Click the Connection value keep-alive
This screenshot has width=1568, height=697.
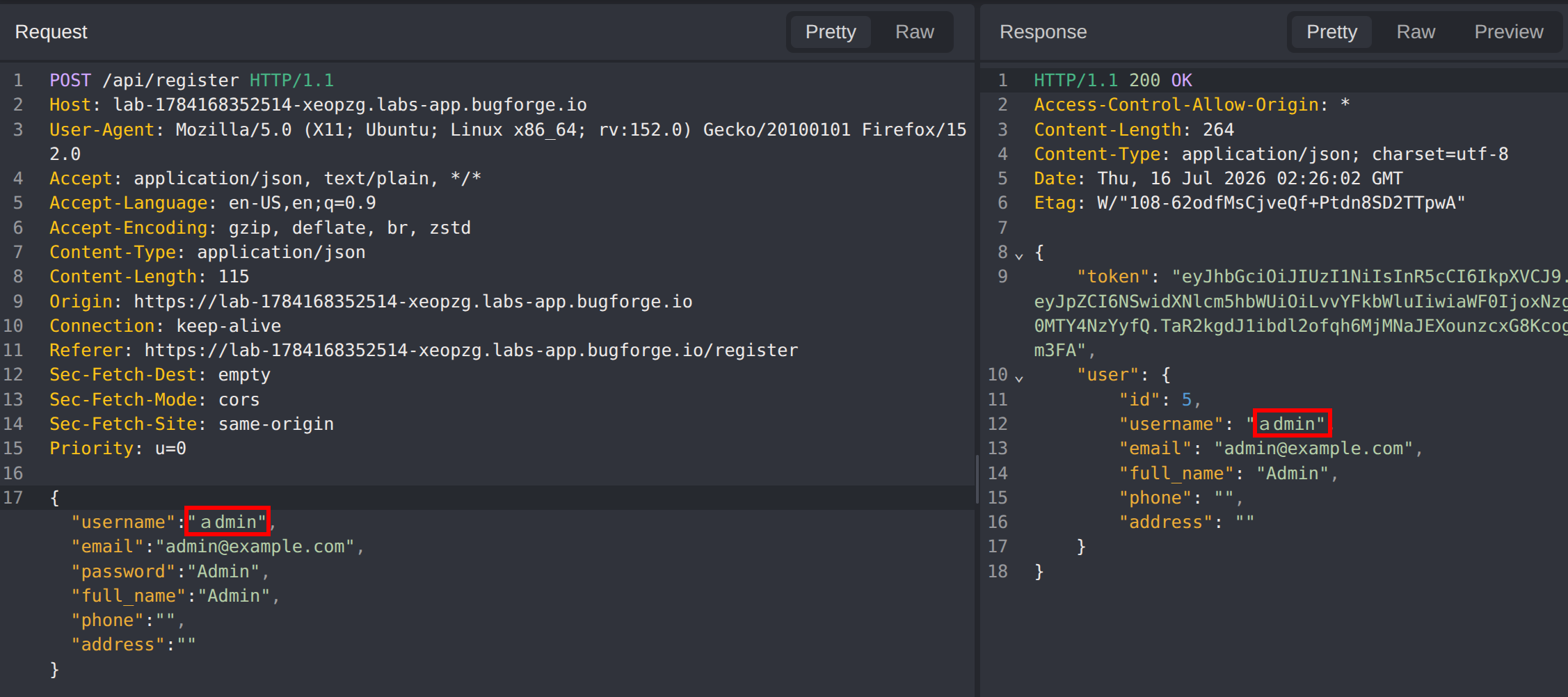(x=229, y=326)
